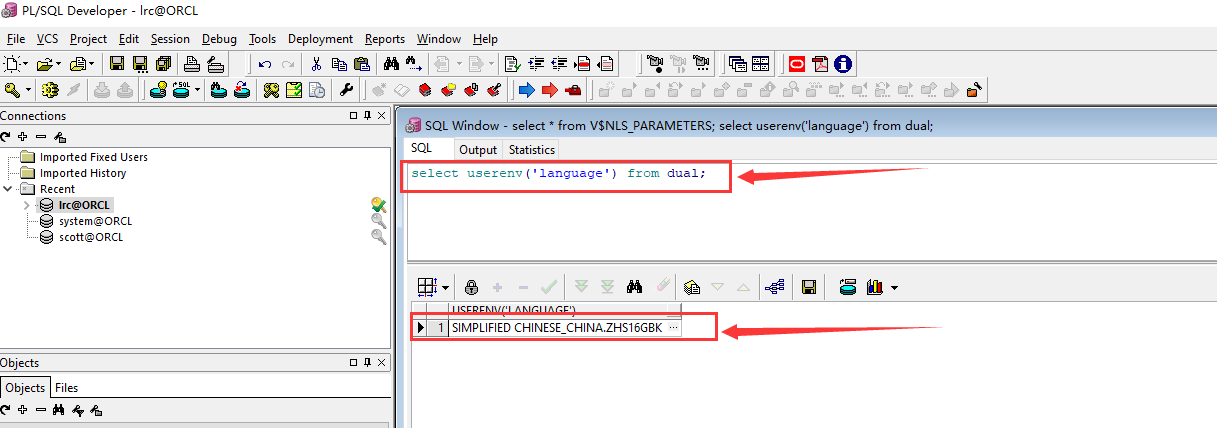Toggle the result grid lock icon
This screenshot has height=428, width=1217.
471,287
